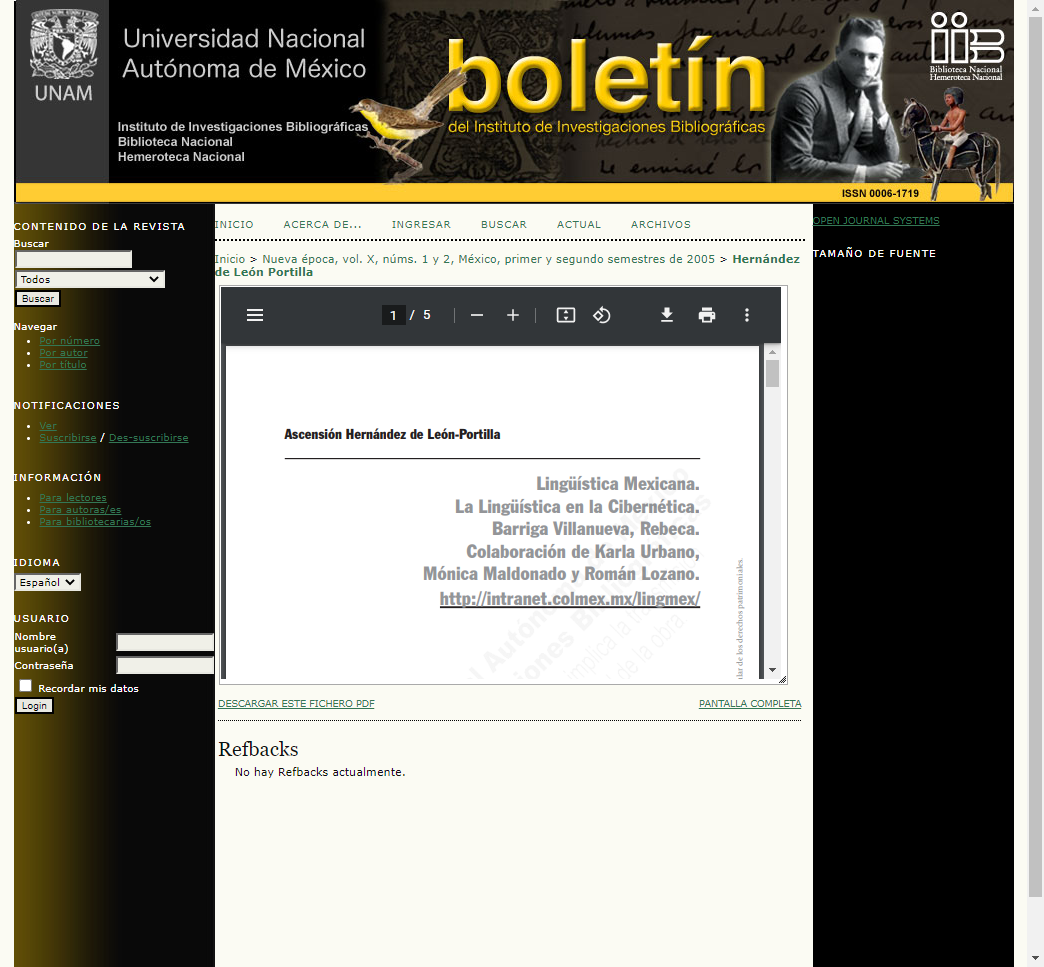Click the Des-suscribirse link

(148, 438)
